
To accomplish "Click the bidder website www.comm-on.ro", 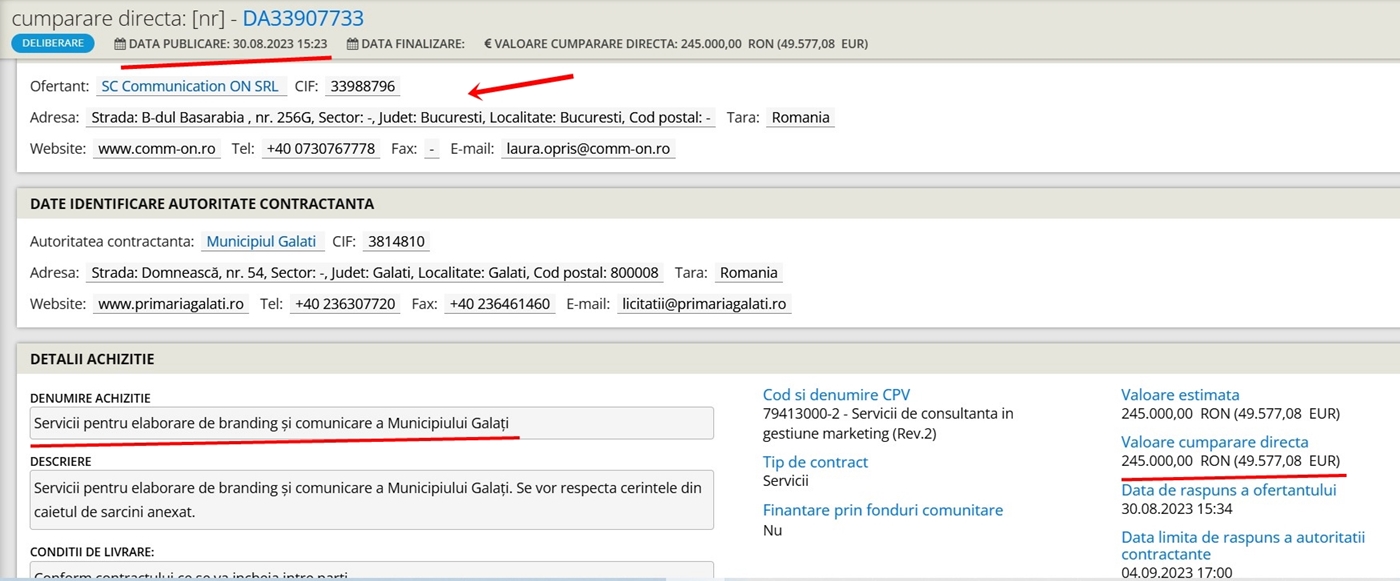I will 159,149.
